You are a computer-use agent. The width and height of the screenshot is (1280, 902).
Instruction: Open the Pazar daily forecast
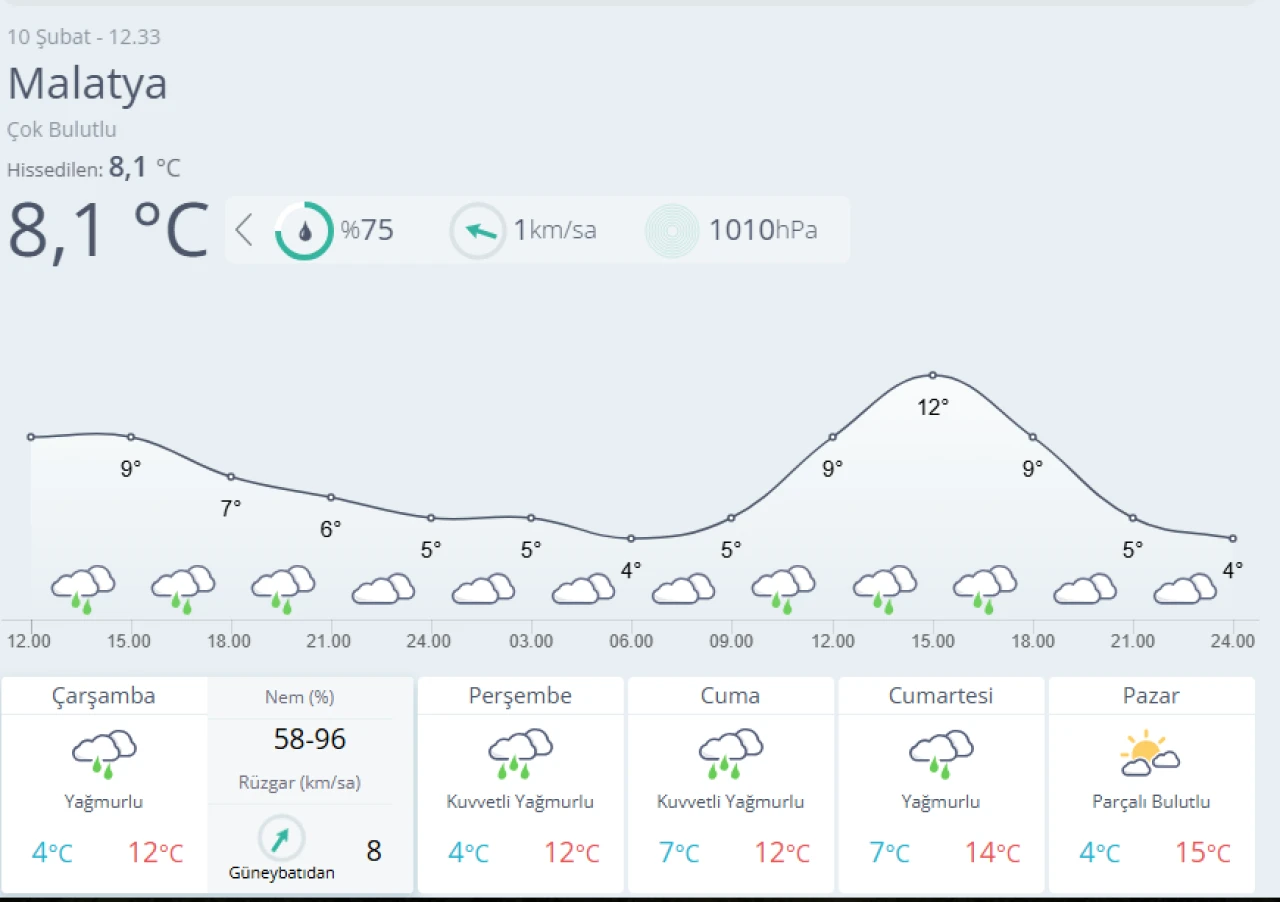click(1151, 785)
